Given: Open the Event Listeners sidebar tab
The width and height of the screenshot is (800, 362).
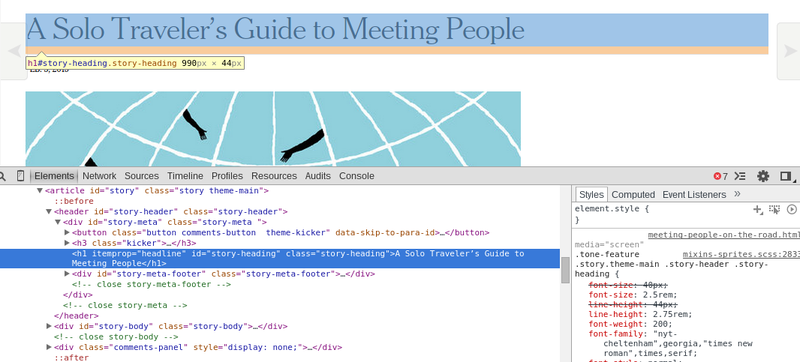Looking at the screenshot, I should pos(694,194).
